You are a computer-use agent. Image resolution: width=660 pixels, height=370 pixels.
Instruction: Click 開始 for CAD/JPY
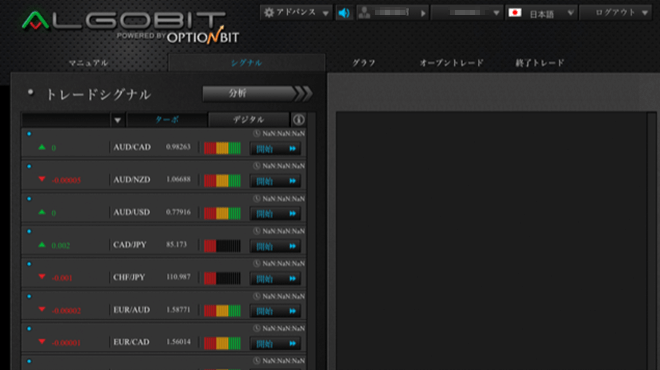pyautogui.click(x=275, y=246)
